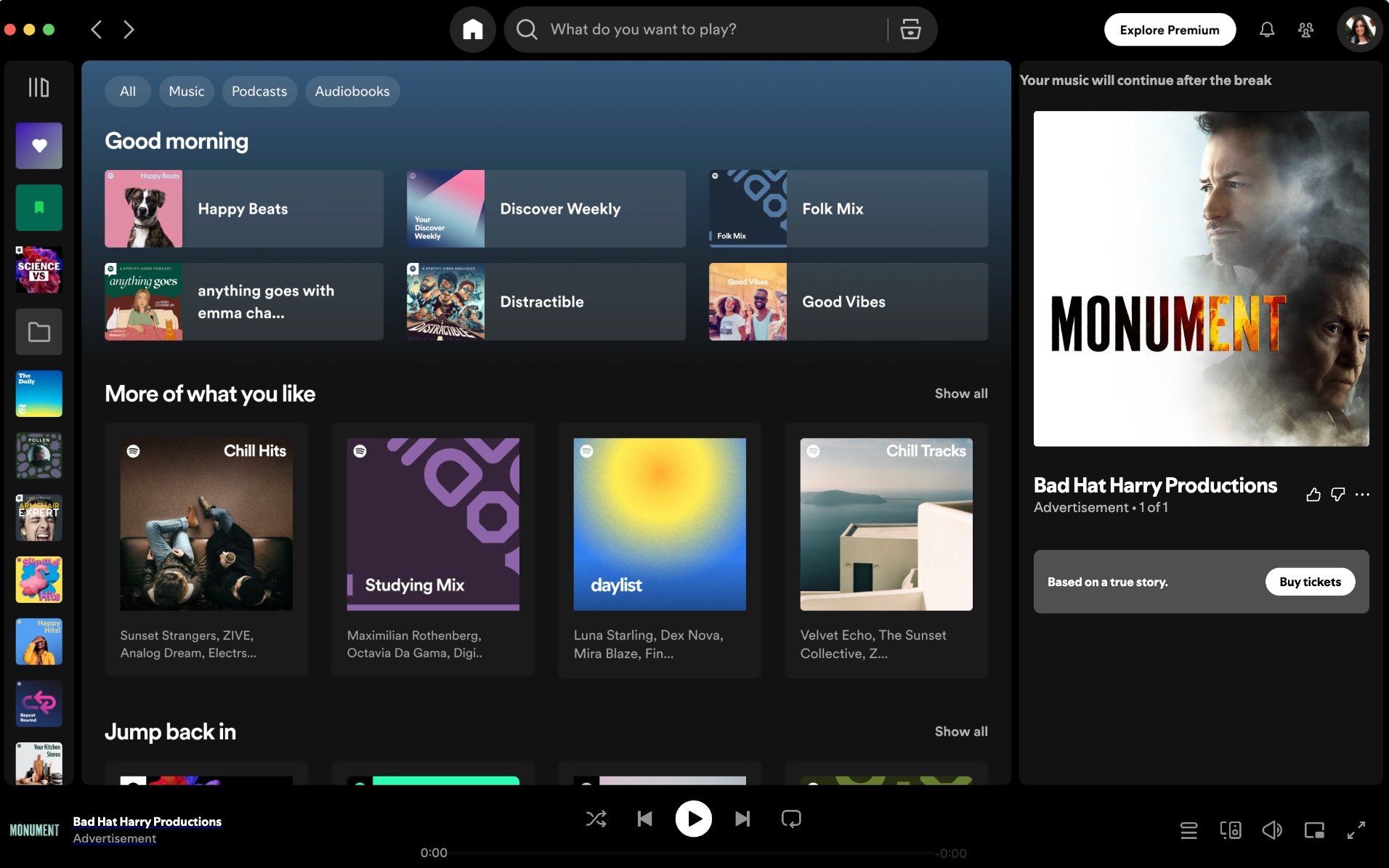
Task: Click the playback progress bar
Action: 694,853
